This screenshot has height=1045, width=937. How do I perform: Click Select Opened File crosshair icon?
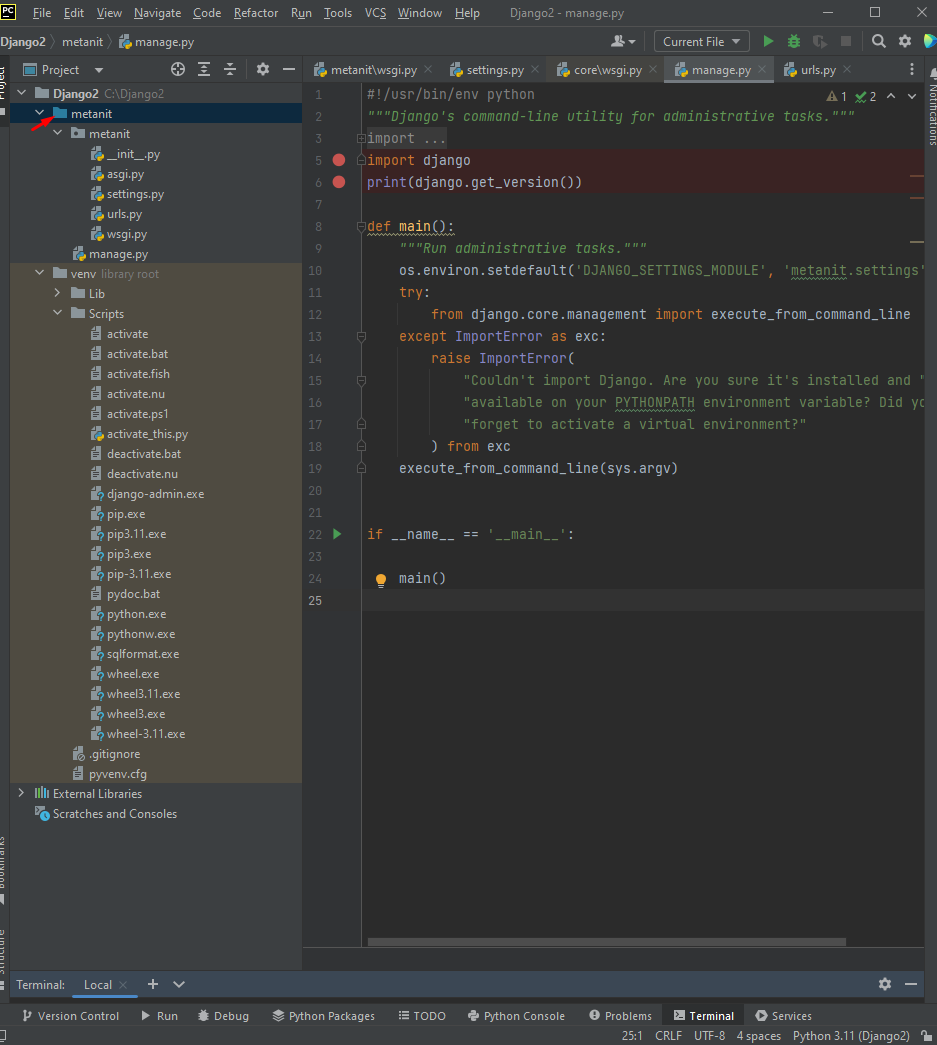coord(177,69)
